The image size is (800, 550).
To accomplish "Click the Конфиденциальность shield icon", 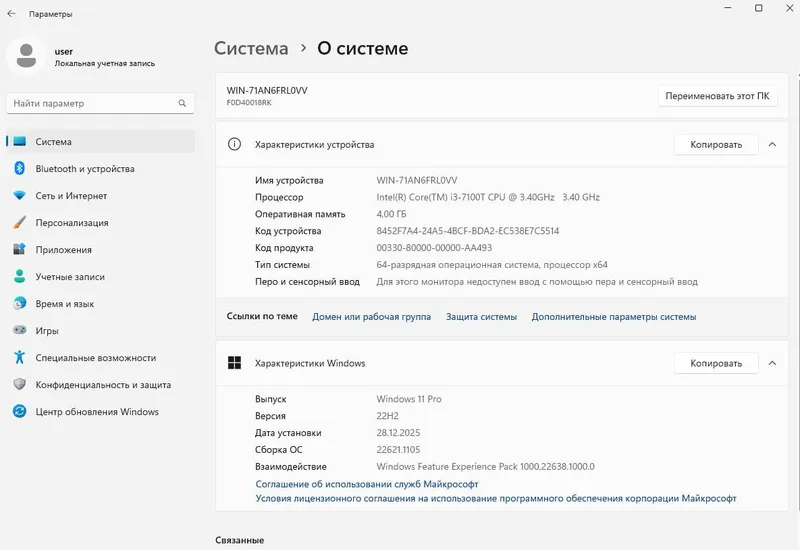I will point(19,384).
